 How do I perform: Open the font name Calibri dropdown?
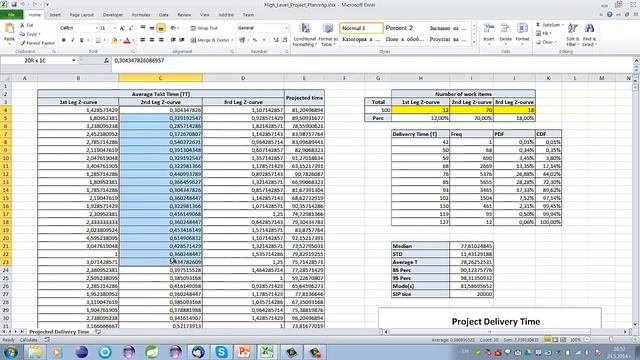coord(97,28)
